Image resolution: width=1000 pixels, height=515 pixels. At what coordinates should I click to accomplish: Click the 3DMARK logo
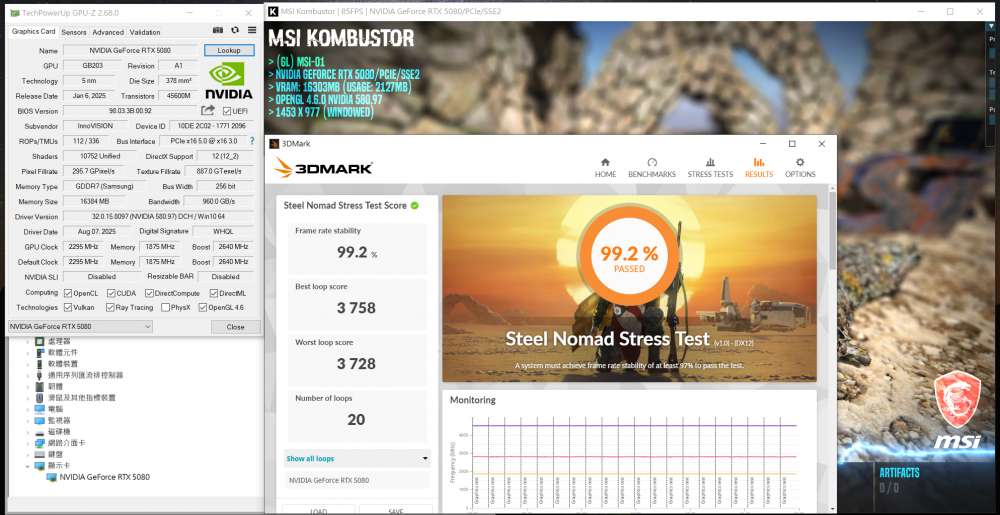pyautogui.click(x=323, y=168)
